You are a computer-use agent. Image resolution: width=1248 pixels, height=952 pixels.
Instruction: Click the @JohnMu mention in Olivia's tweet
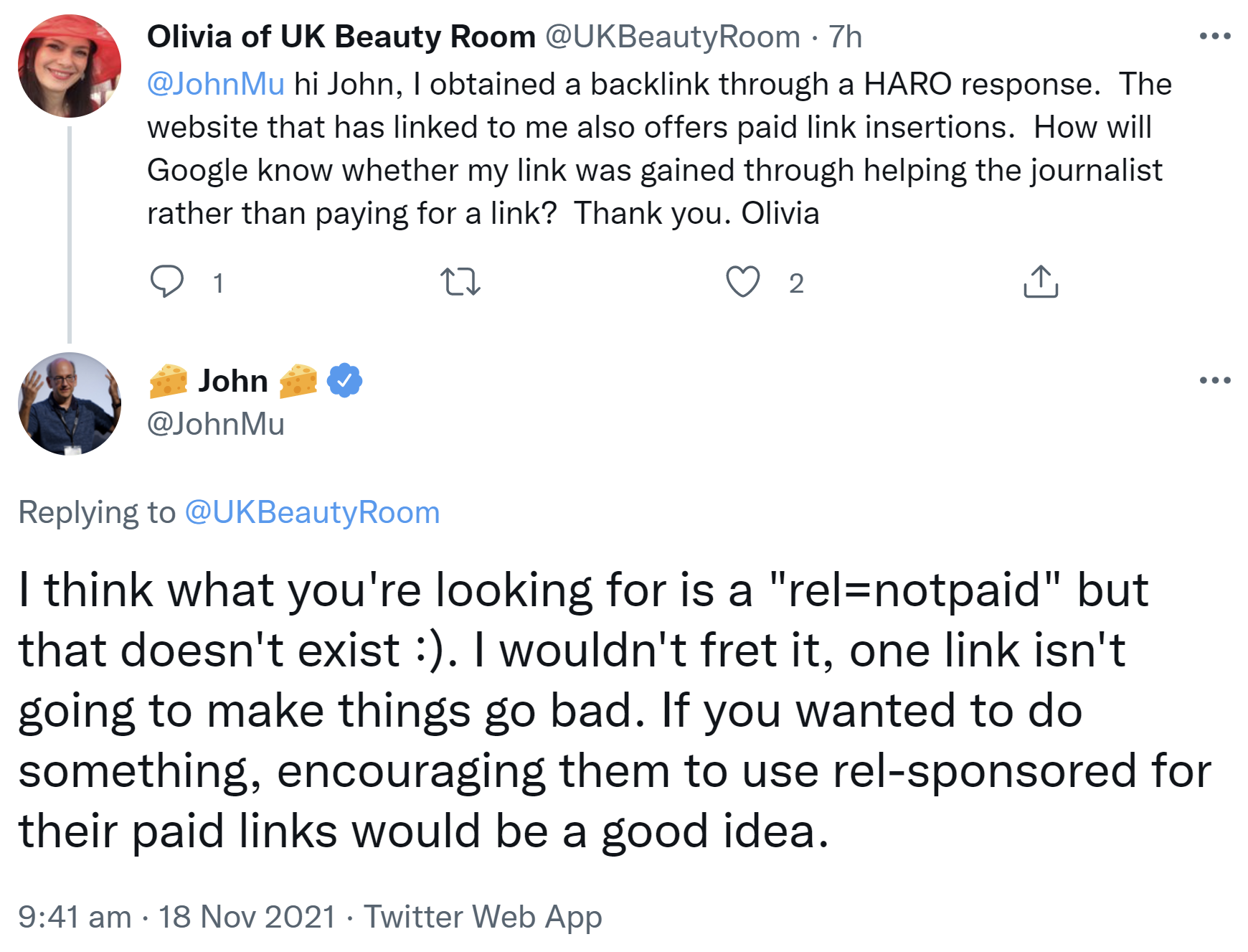[x=216, y=84]
